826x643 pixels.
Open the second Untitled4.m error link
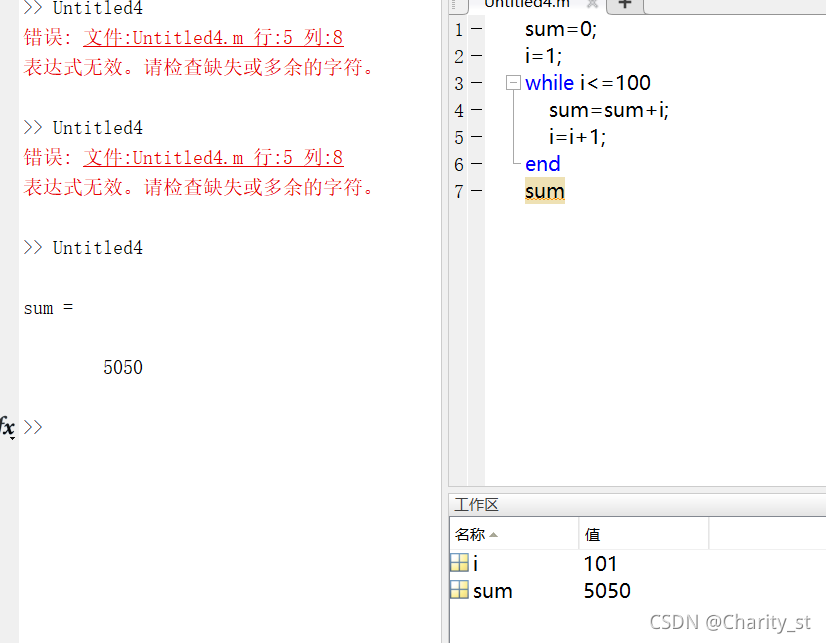(213, 158)
